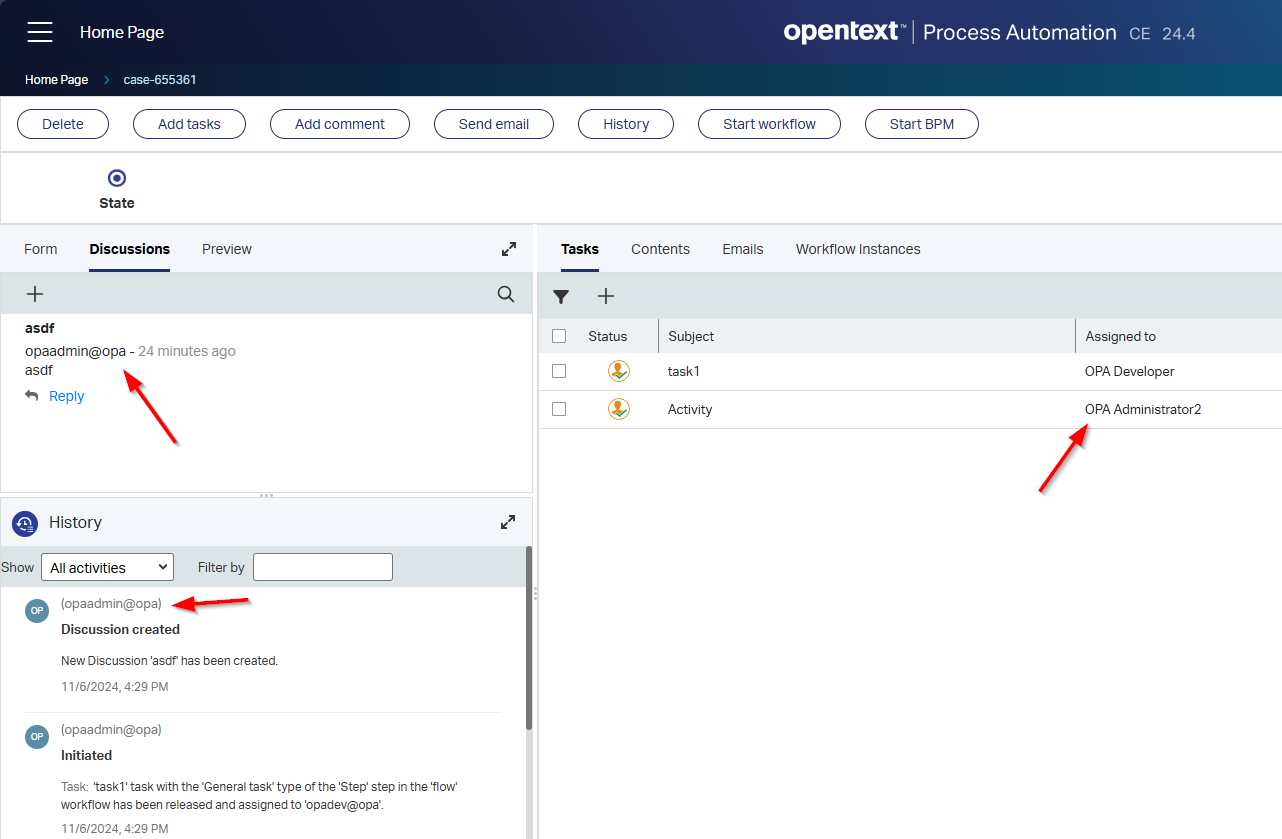Open the Tasks filter funnel icon

click(561, 296)
